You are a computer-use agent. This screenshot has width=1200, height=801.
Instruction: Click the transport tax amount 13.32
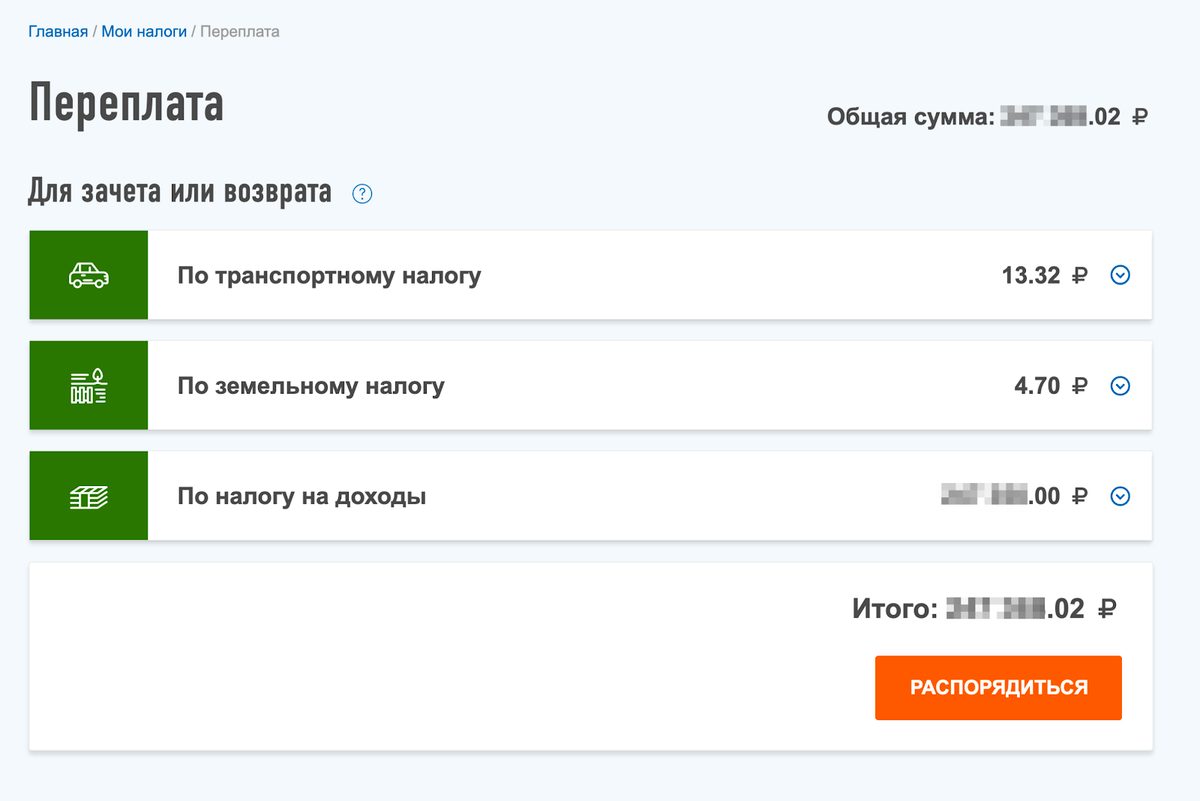[1031, 275]
